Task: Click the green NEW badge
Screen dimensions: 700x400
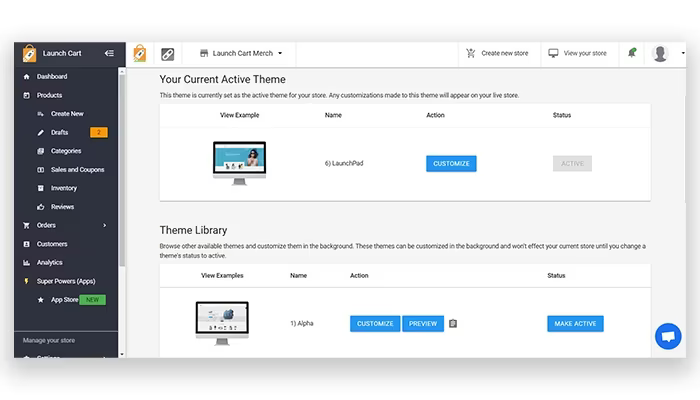Action: pos(92,300)
